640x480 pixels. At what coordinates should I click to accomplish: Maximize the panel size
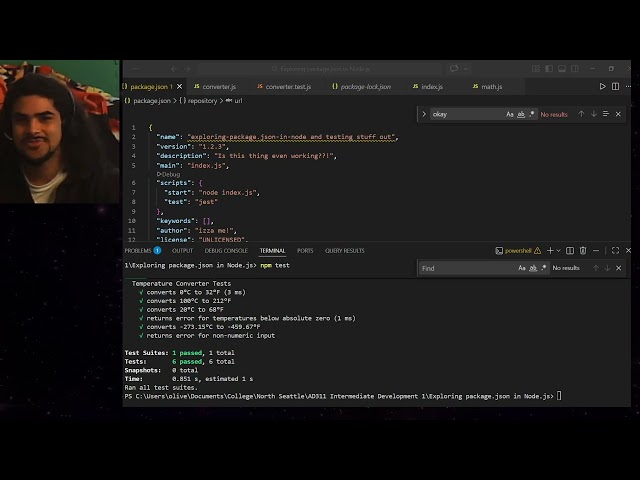click(x=616, y=251)
